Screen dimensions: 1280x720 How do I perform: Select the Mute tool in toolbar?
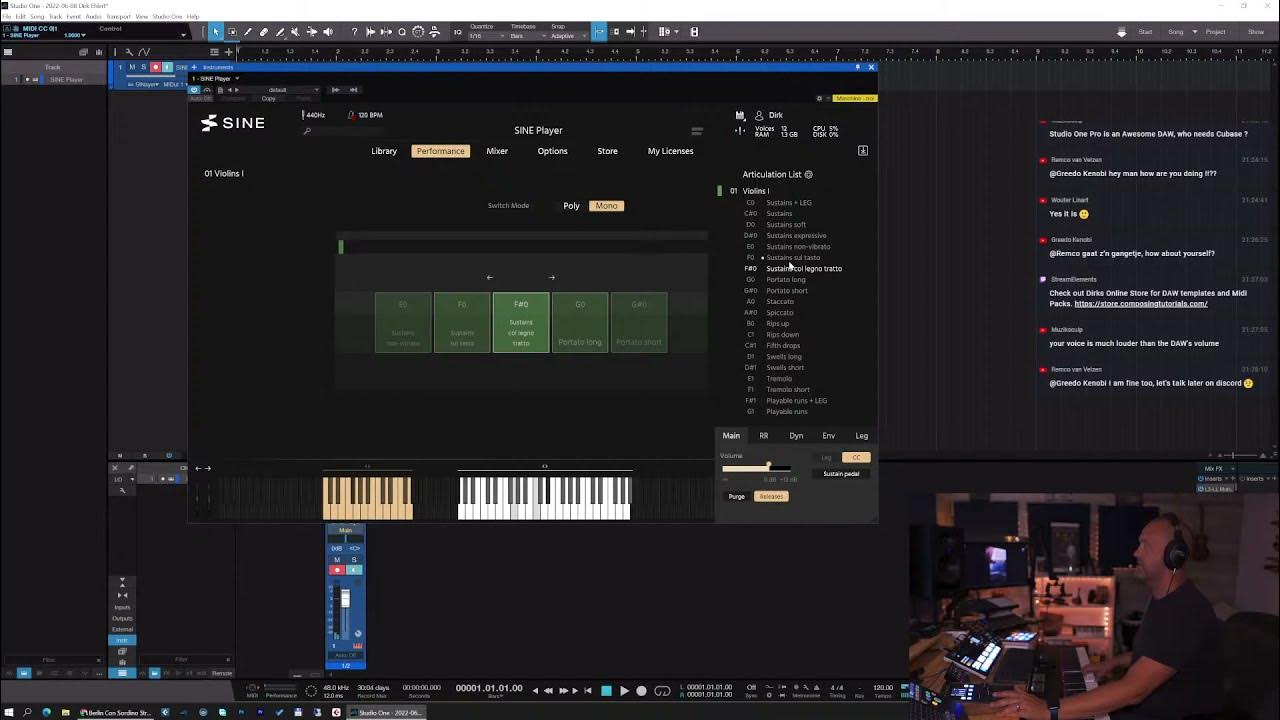click(295, 32)
